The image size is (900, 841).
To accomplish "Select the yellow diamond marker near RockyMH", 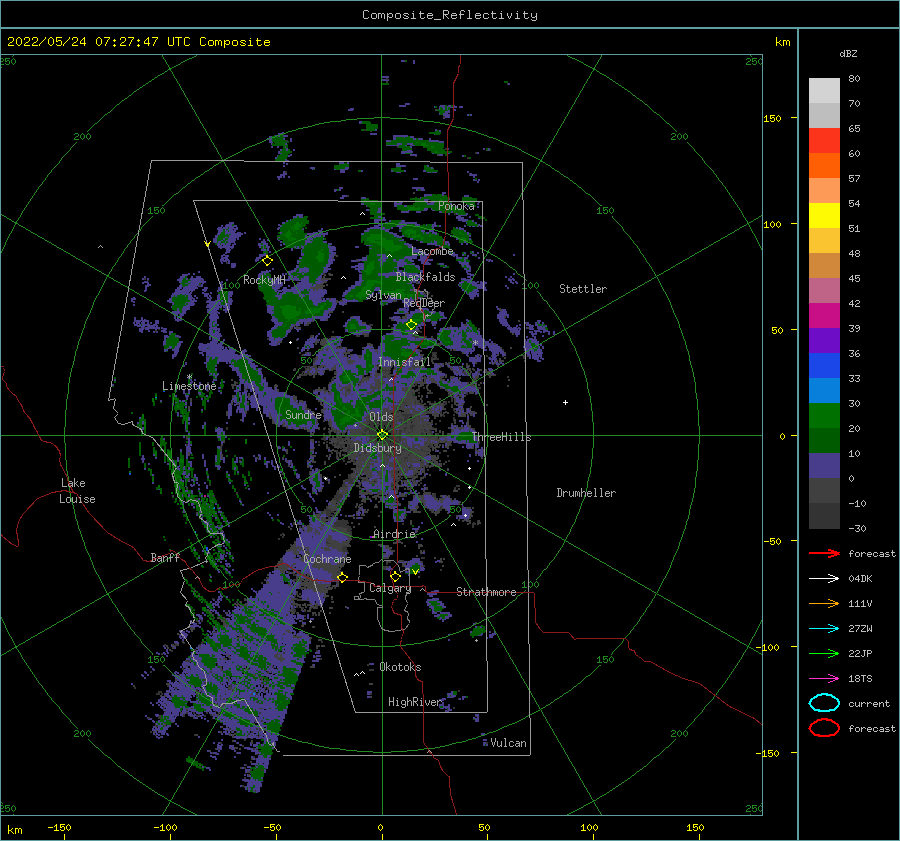I will tap(267, 261).
